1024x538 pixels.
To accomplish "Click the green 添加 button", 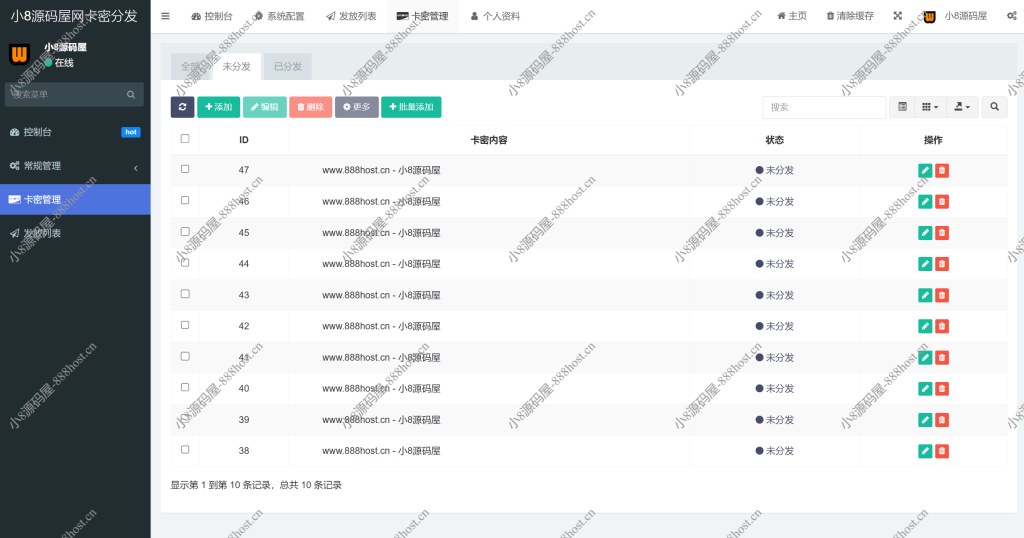I will 219,107.
